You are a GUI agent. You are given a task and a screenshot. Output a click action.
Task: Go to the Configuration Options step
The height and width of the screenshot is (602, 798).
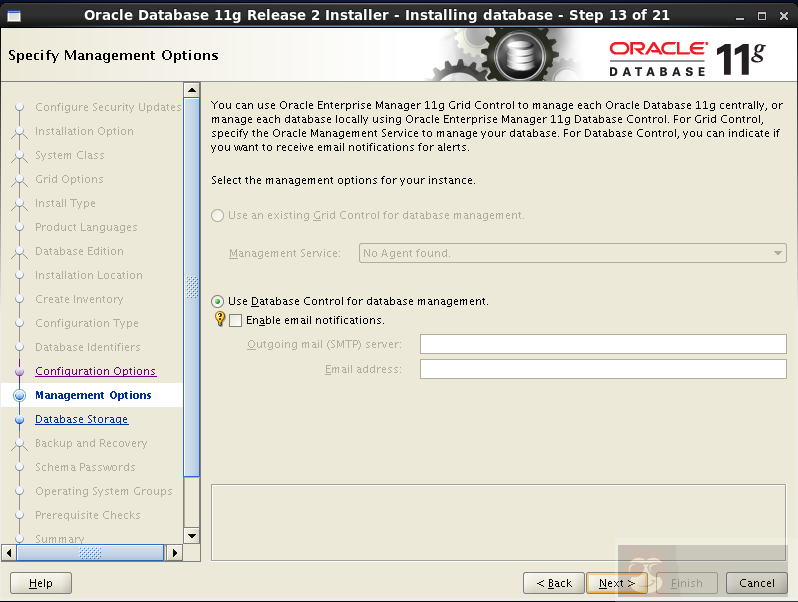[x=95, y=371]
